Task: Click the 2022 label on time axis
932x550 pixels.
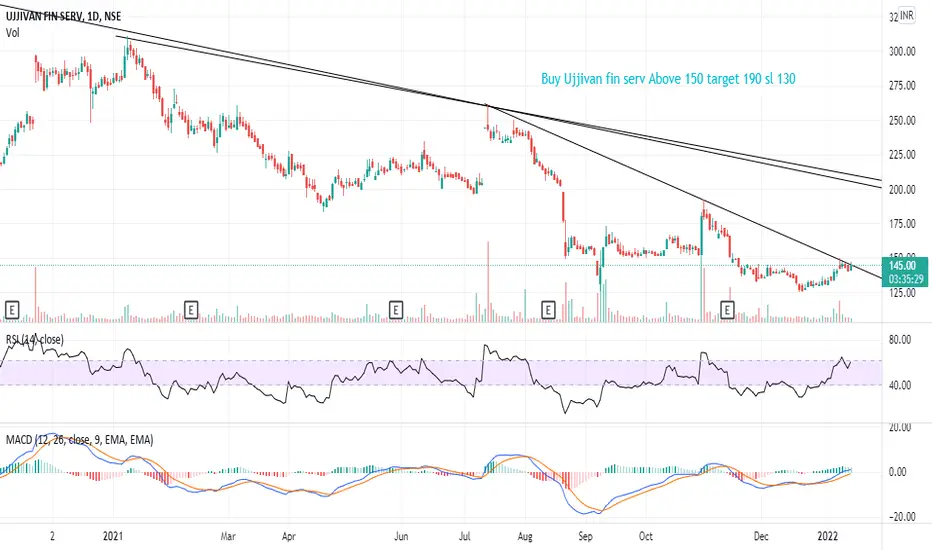Action: pos(827,536)
